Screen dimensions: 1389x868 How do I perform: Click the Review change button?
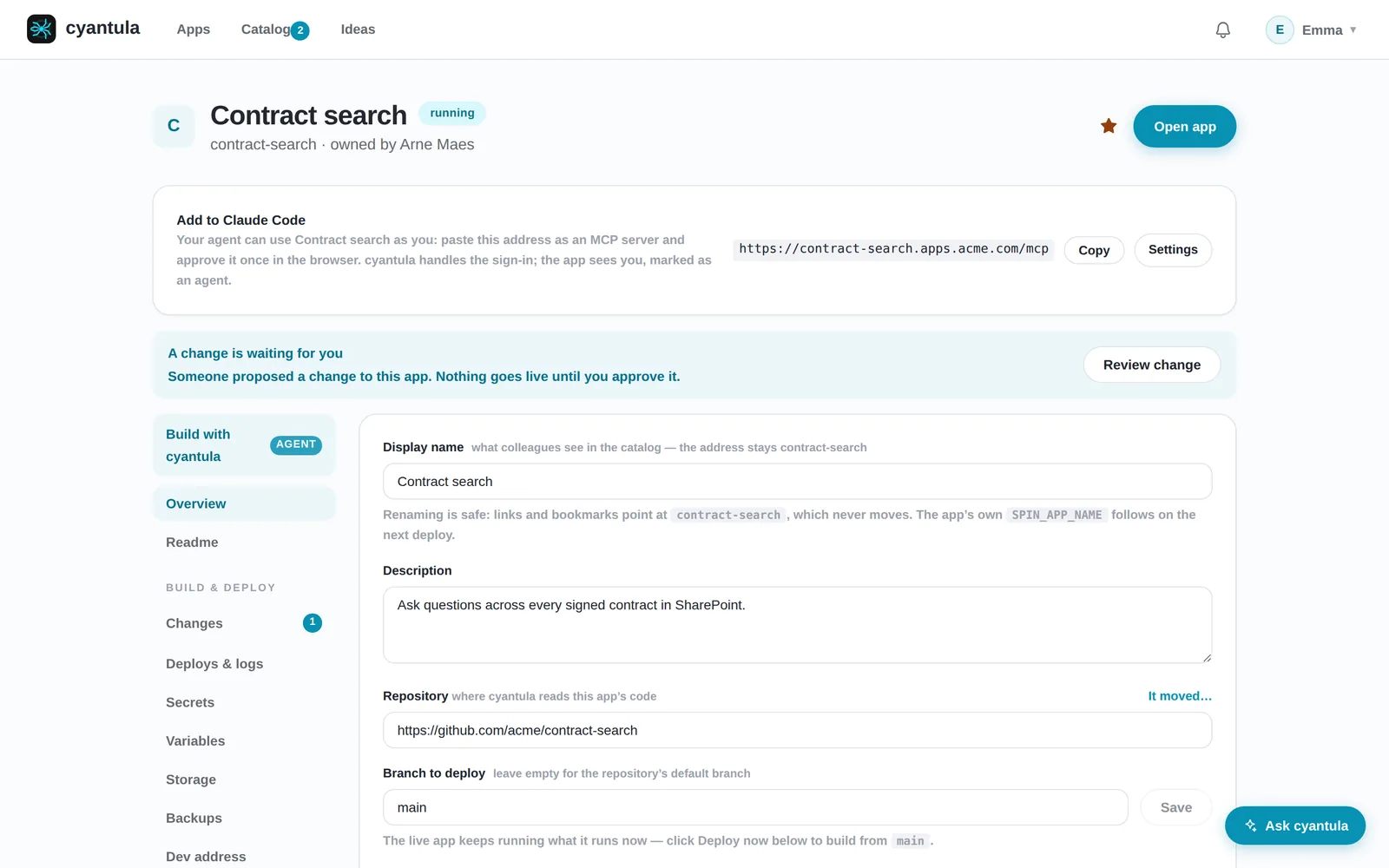[x=1151, y=365]
